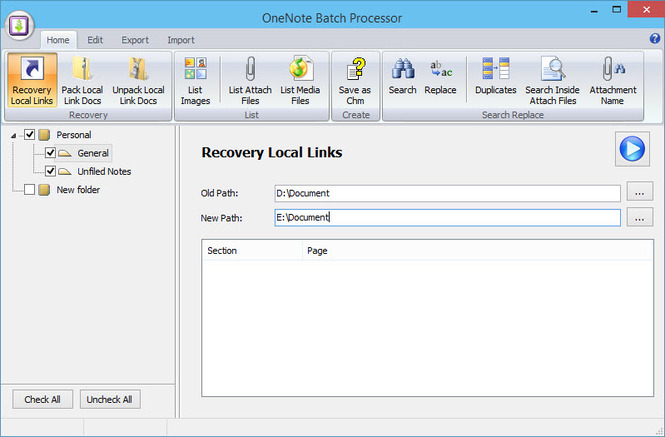Uncheck the Personal notebook checkbox
The image size is (665, 437).
[30, 135]
